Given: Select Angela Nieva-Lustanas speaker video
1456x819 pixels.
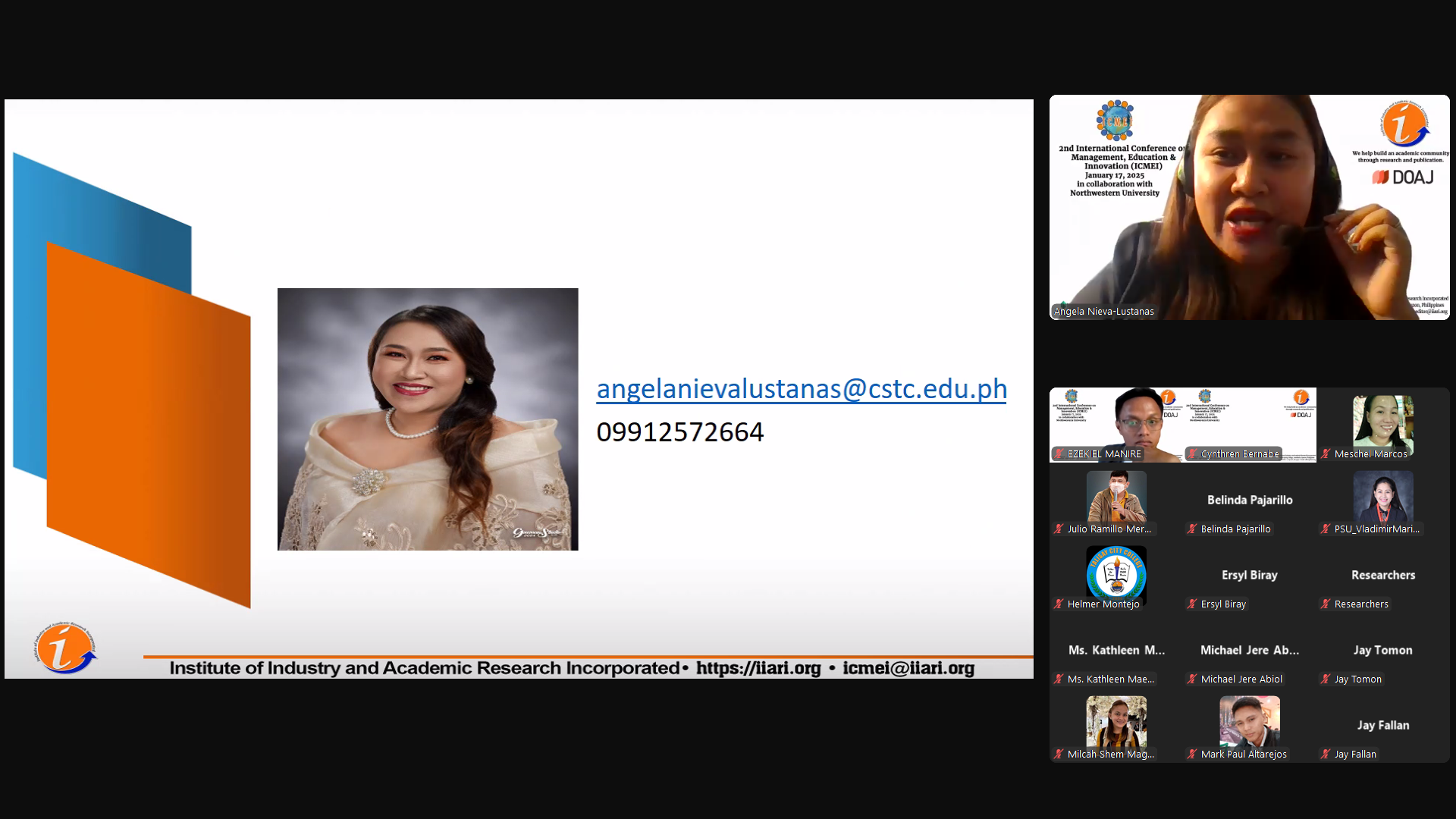Looking at the screenshot, I should (x=1249, y=207).
